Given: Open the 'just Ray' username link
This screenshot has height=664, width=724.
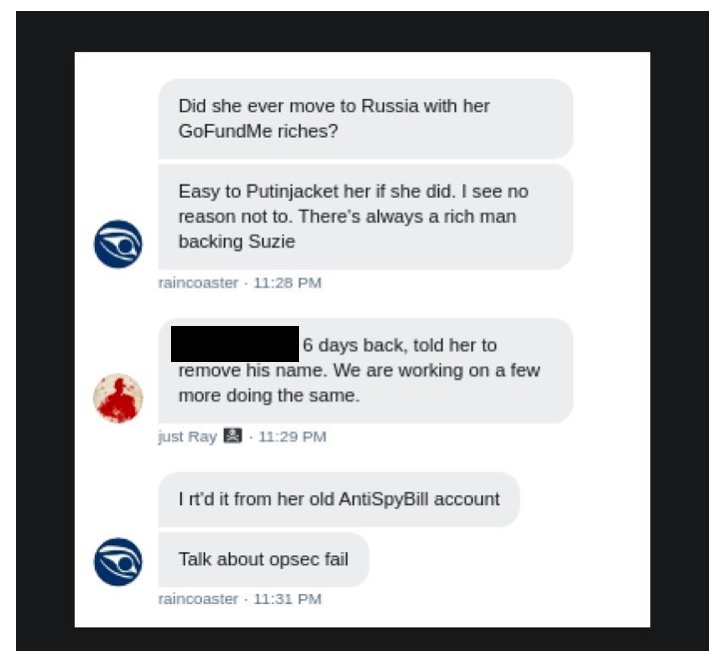Looking at the screenshot, I should tap(187, 436).
